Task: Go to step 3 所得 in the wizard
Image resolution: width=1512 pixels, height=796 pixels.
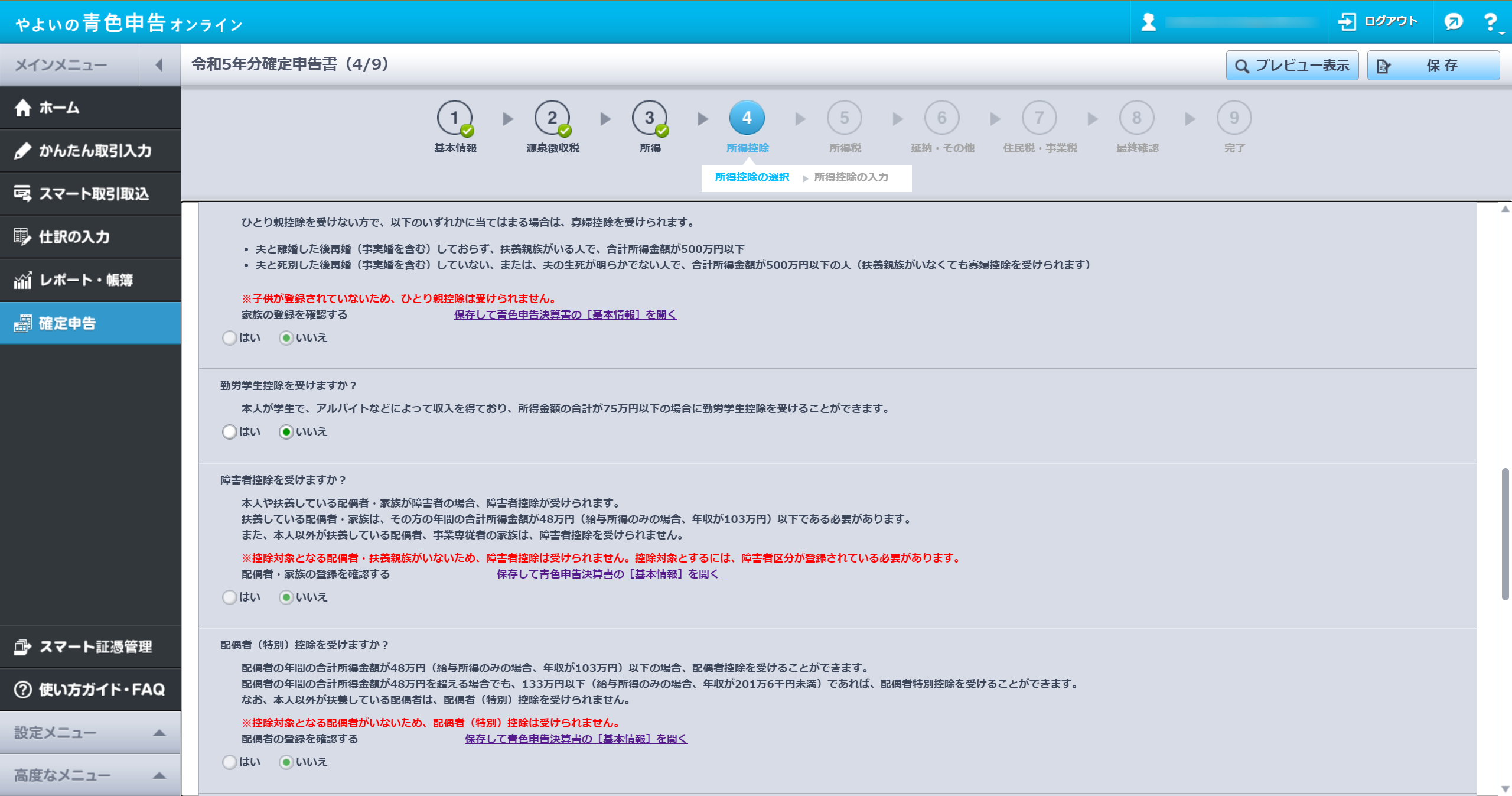Action: [x=649, y=118]
